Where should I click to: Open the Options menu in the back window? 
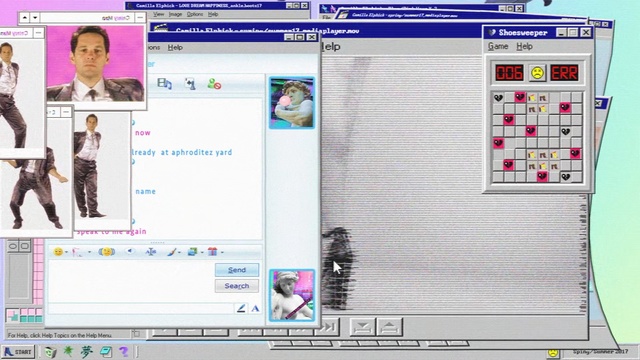(x=195, y=14)
